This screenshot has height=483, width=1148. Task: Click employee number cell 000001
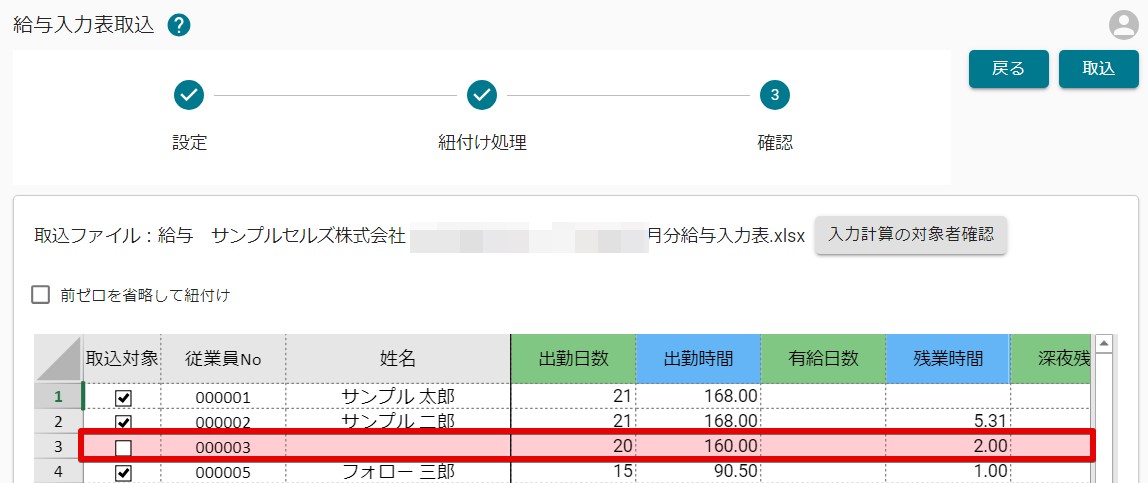(x=223, y=397)
